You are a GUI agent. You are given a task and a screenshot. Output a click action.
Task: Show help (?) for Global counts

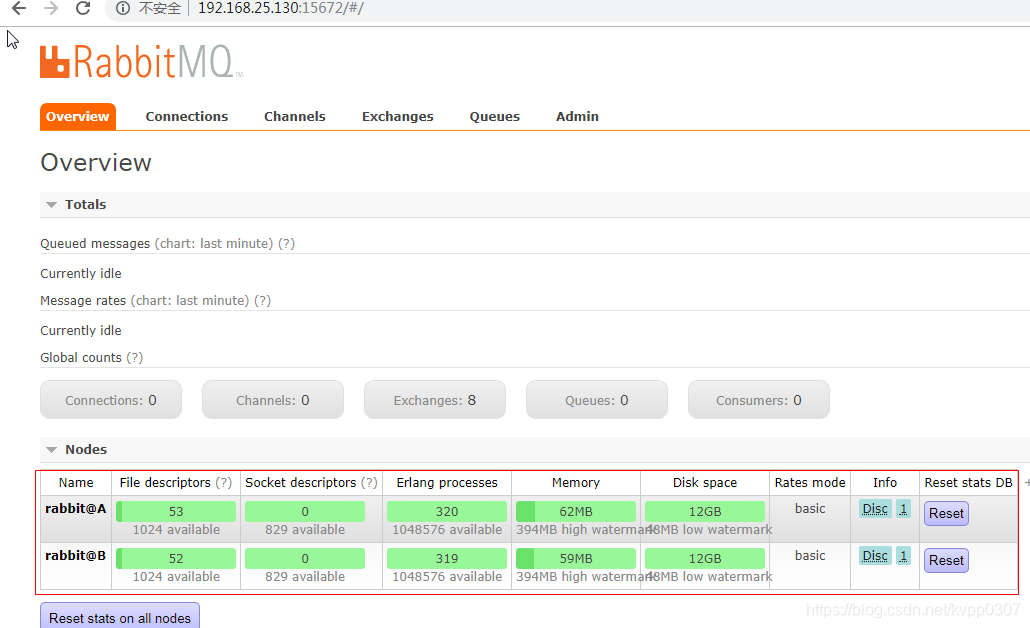click(135, 358)
